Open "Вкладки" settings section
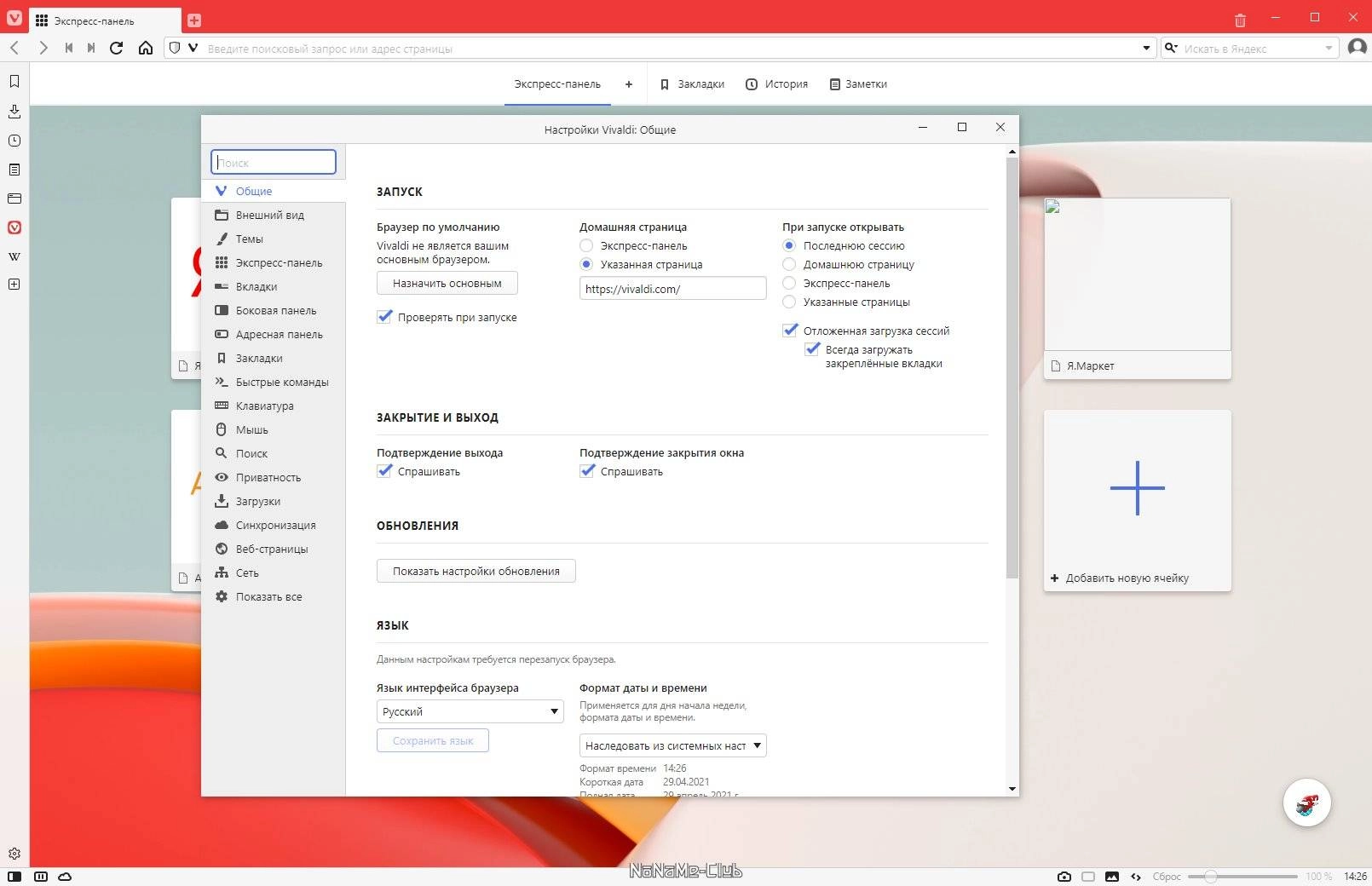This screenshot has width=1372, height=886. [274, 286]
